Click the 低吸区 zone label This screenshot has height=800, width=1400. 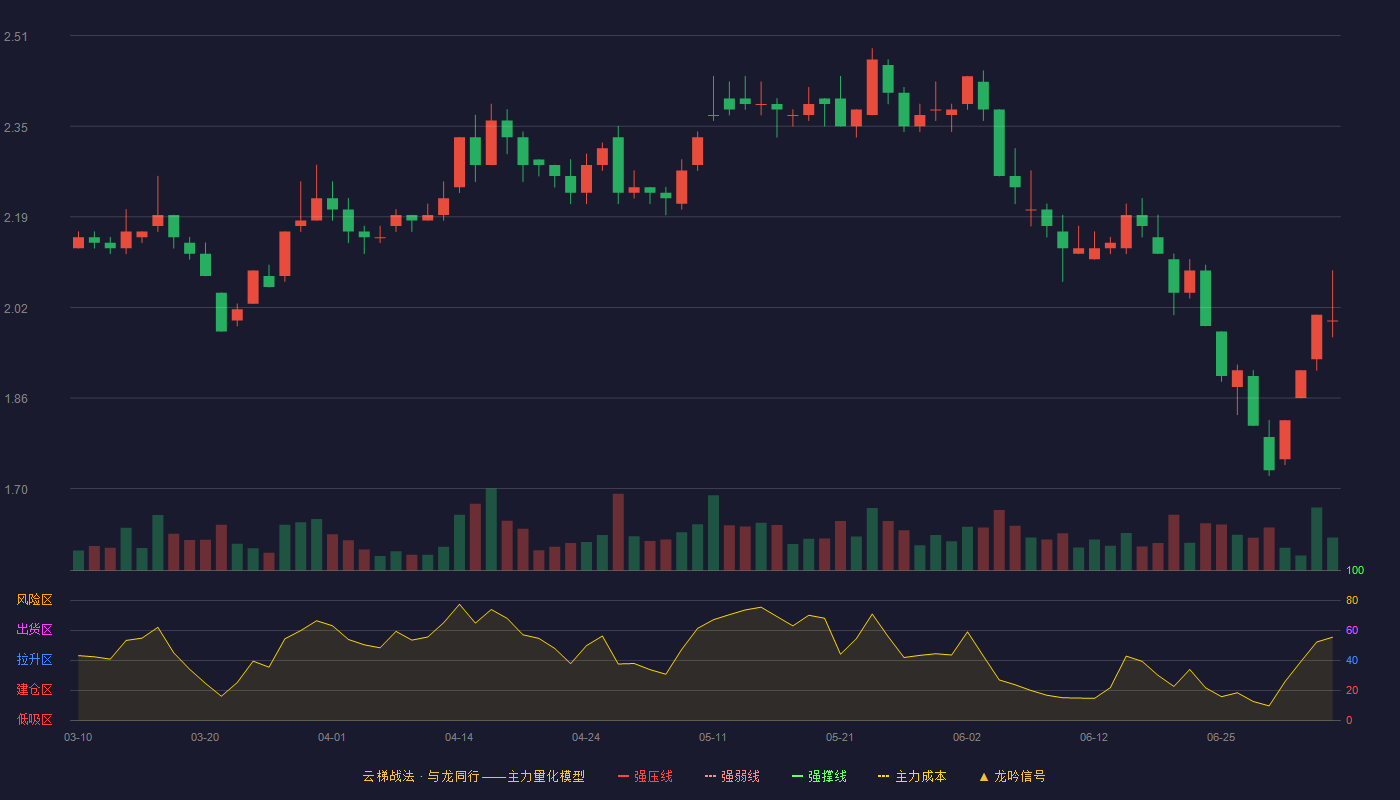point(34,720)
